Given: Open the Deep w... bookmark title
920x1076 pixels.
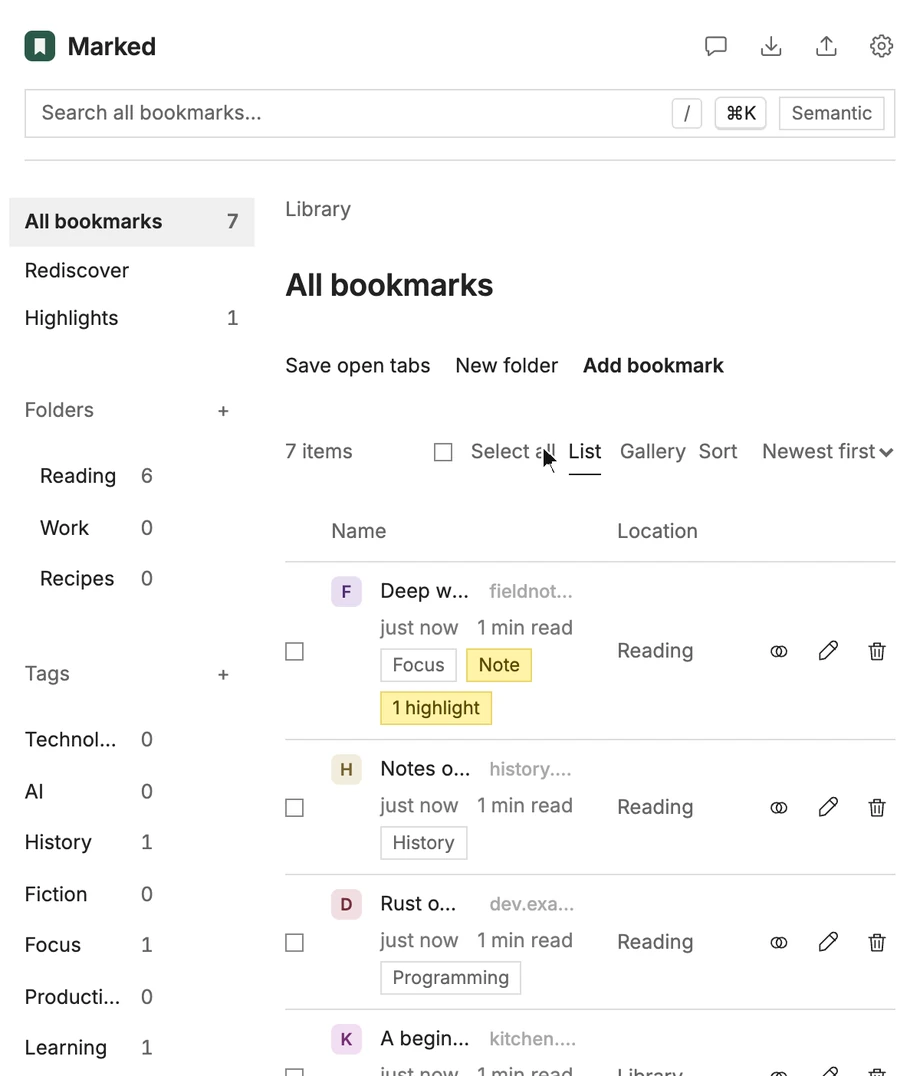Looking at the screenshot, I should point(424,592).
